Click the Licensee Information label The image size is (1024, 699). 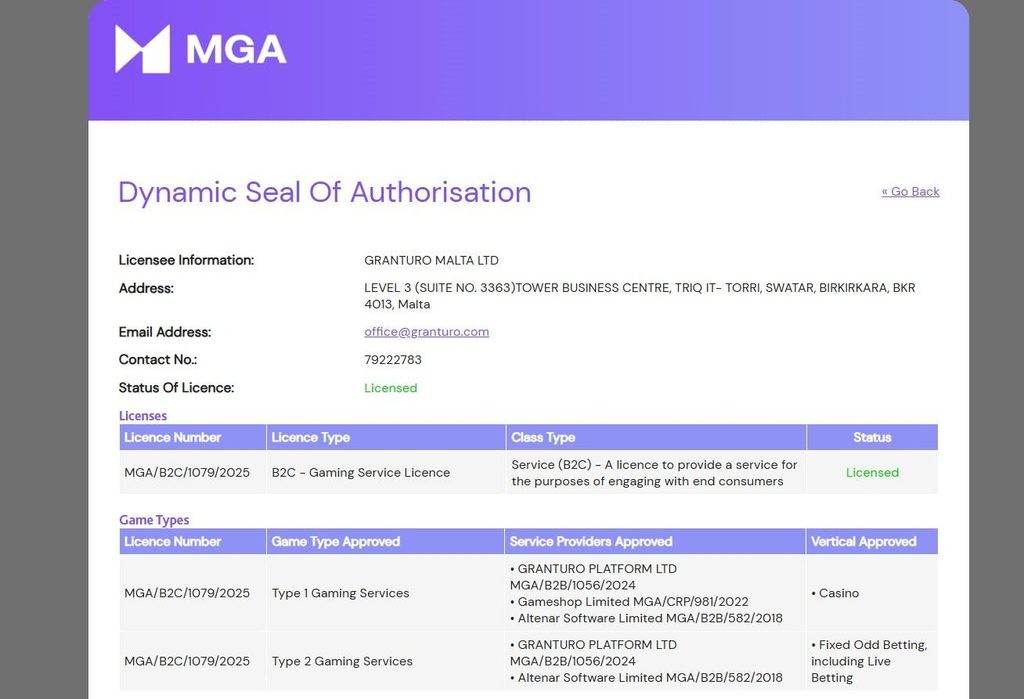tap(186, 260)
